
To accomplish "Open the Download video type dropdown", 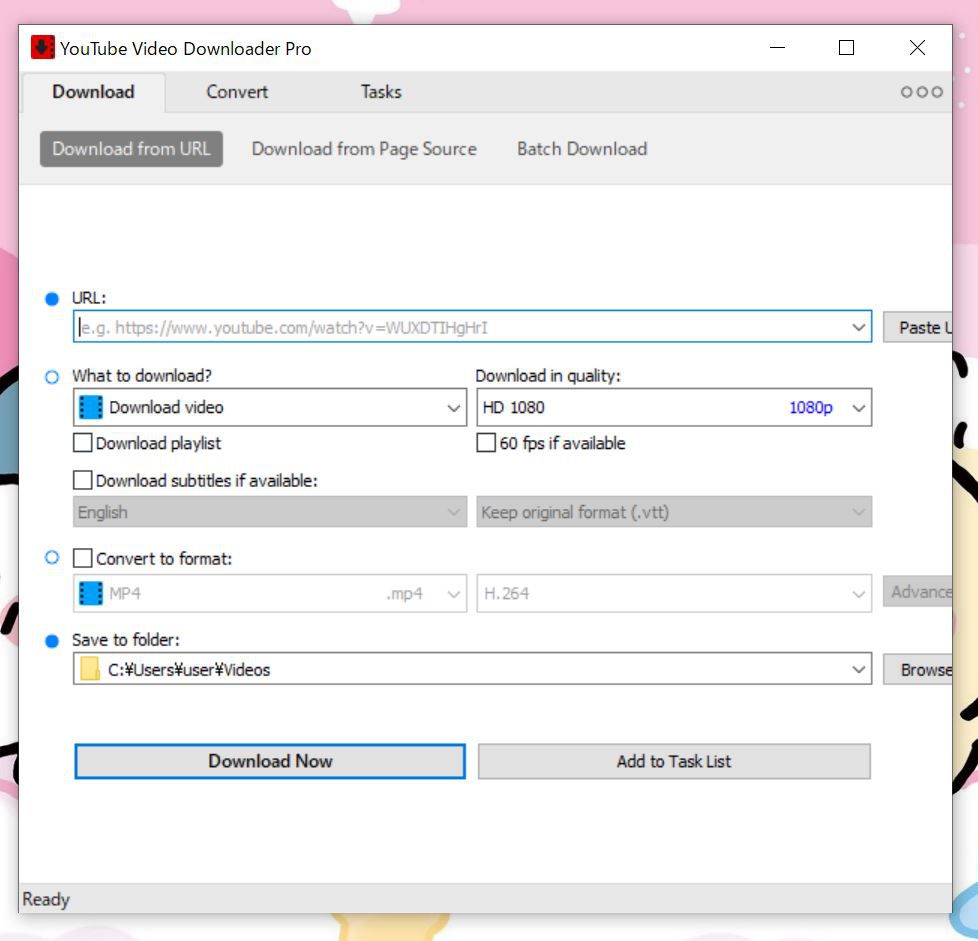I will [x=270, y=407].
